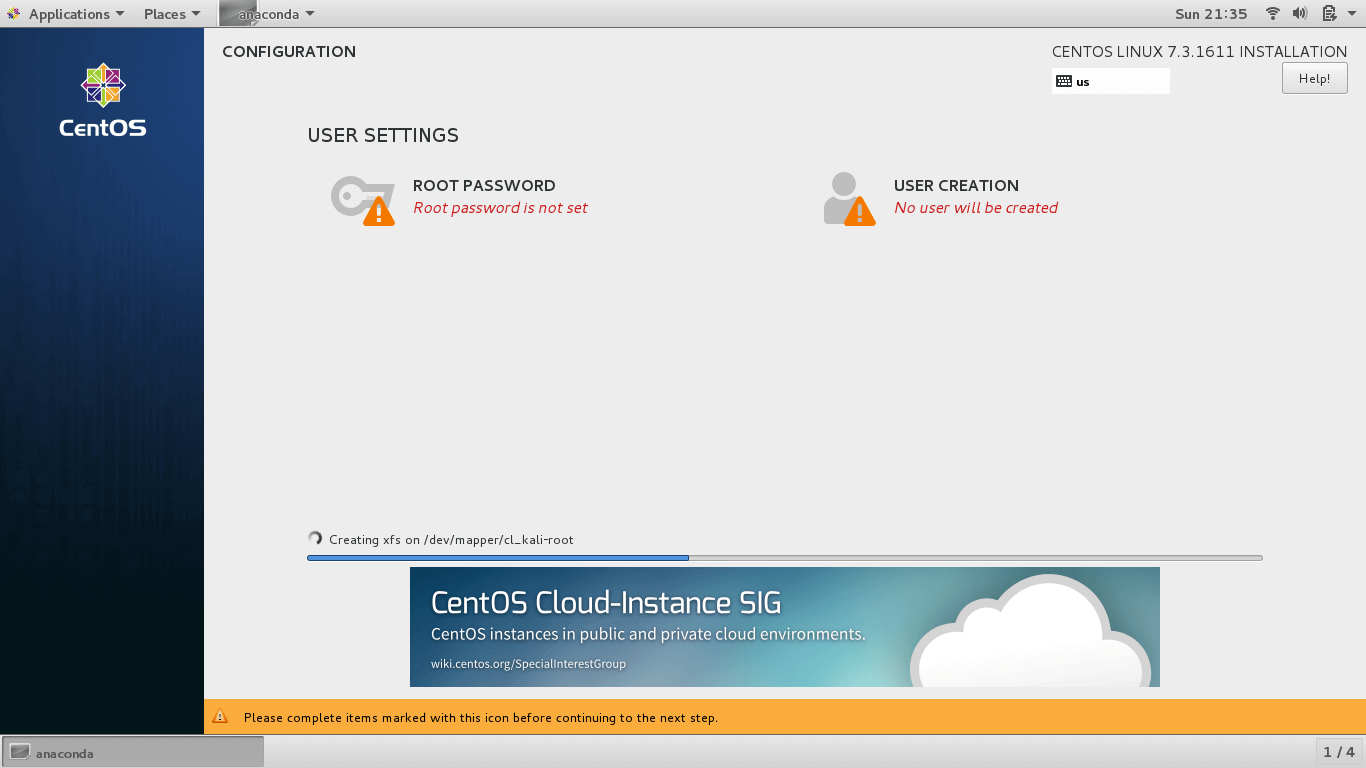
Task: Click the keyboard layout icon next to 'us'
Action: (1064, 82)
